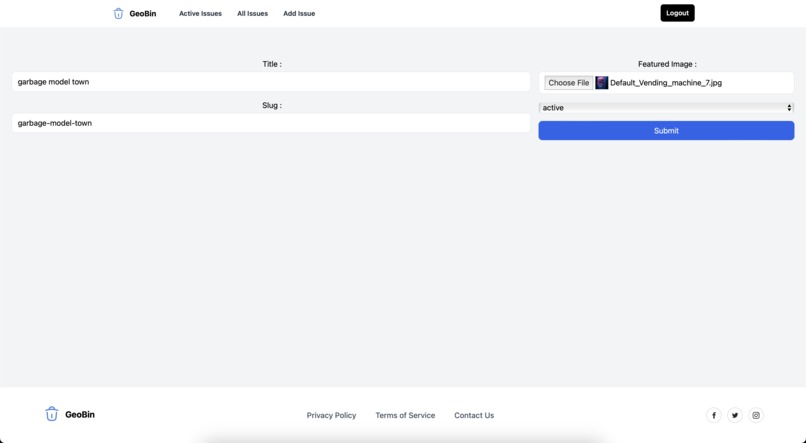Click the uploaded image file thumbnail

coord(601,83)
